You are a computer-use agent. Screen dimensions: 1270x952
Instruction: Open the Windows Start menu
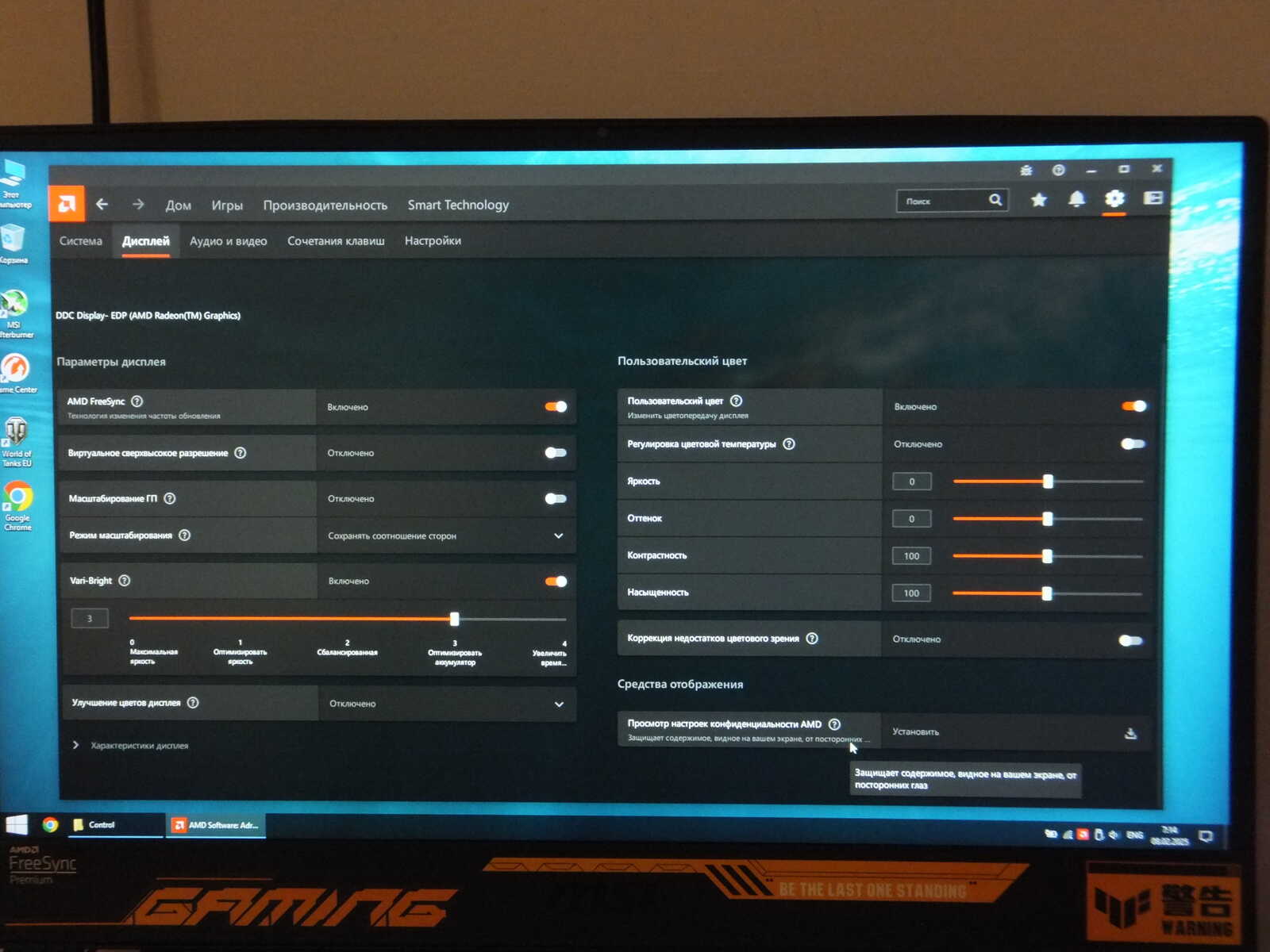[17, 824]
